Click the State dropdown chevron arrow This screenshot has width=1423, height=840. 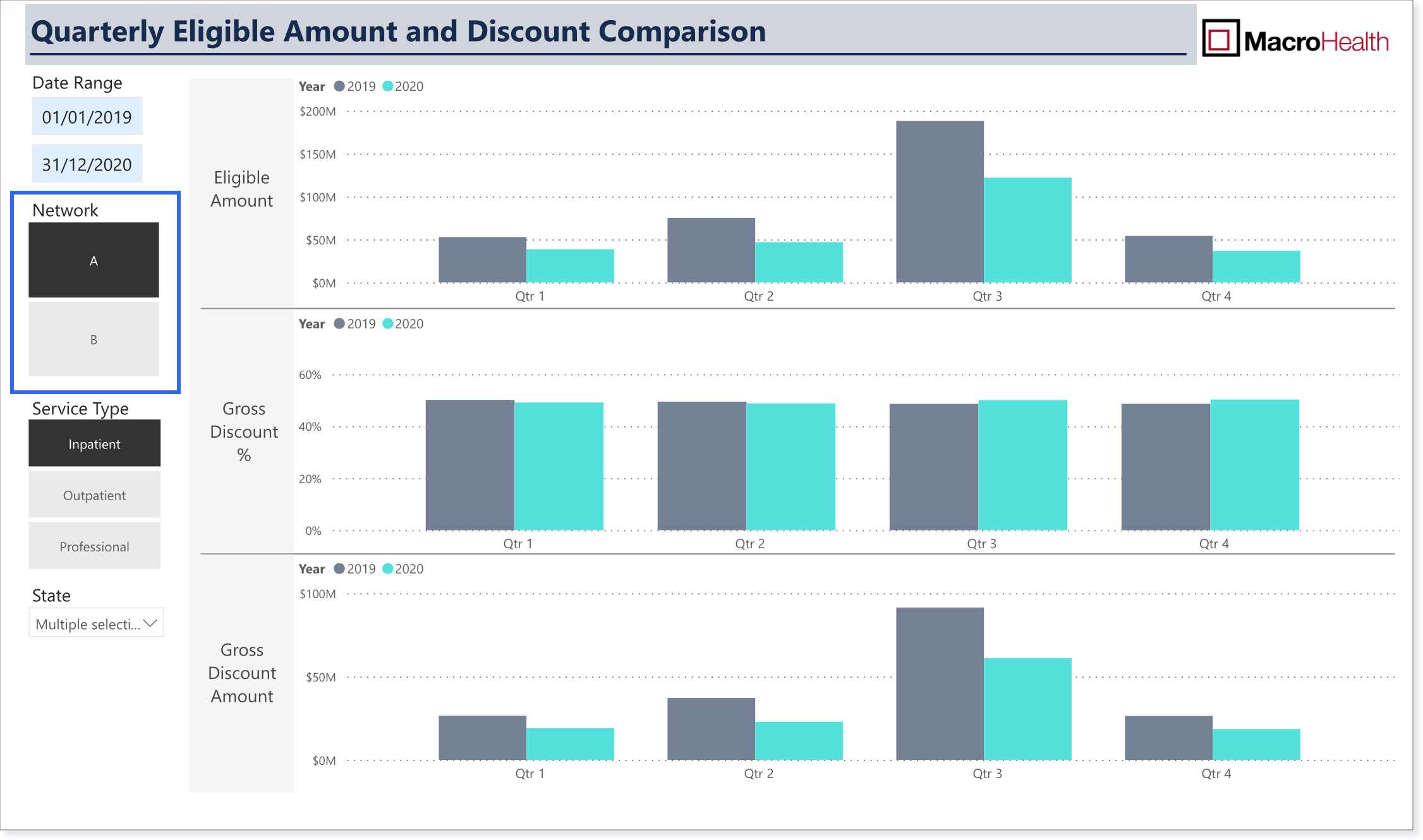coord(150,623)
